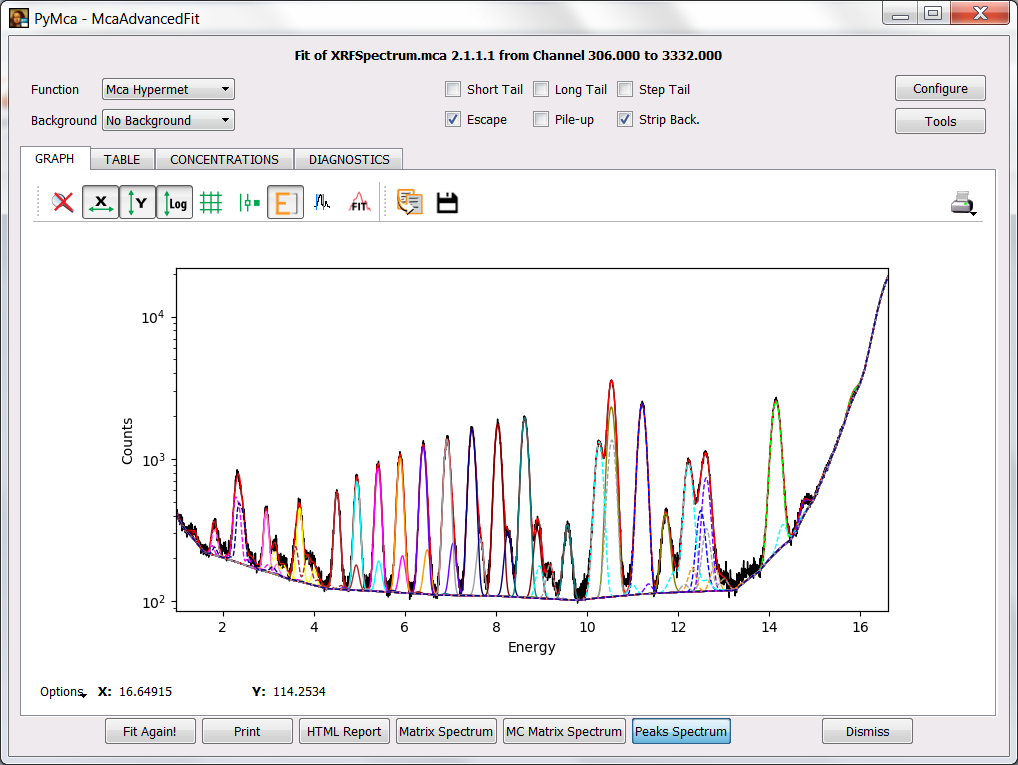Save the graph using the save icon
Image resolution: width=1018 pixels, height=765 pixels.
447,202
